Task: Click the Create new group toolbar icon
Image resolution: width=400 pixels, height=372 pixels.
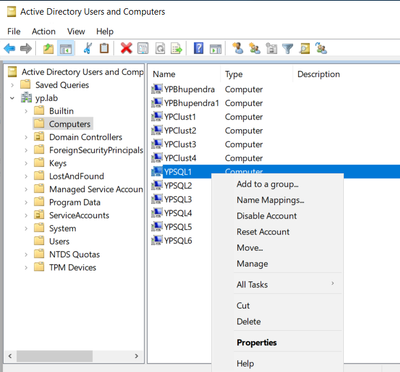Action: (x=255, y=49)
